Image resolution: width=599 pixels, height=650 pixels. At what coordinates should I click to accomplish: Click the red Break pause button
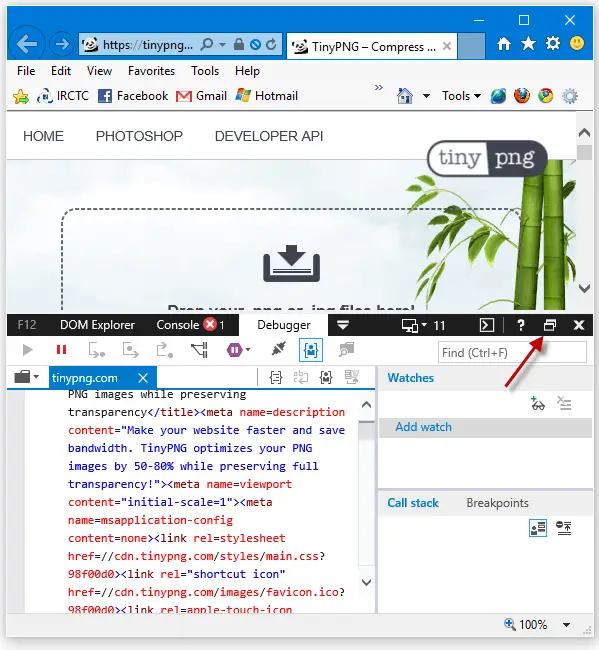pyautogui.click(x=61, y=350)
